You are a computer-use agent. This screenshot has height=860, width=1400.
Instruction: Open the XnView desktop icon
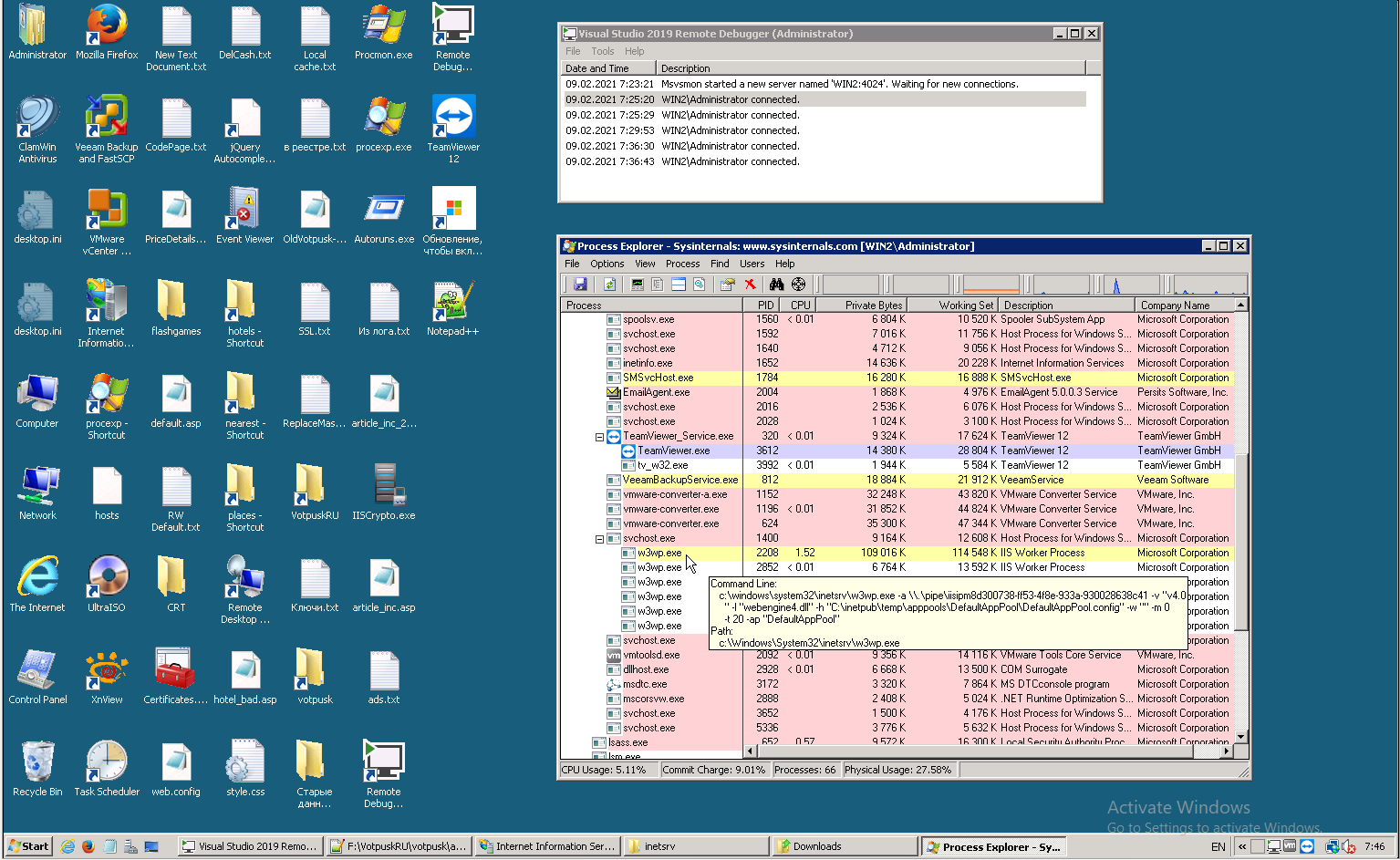point(107,677)
